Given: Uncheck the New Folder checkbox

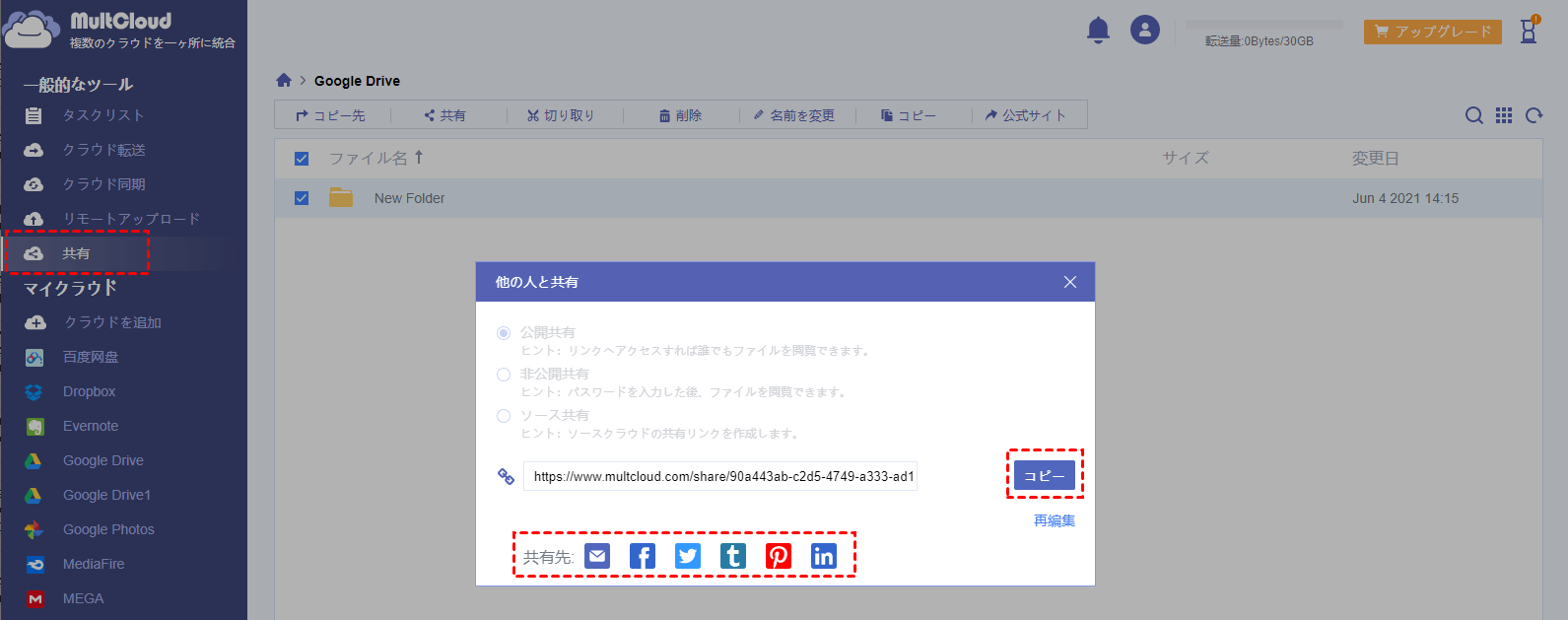Looking at the screenshot, I should [302, 198].
